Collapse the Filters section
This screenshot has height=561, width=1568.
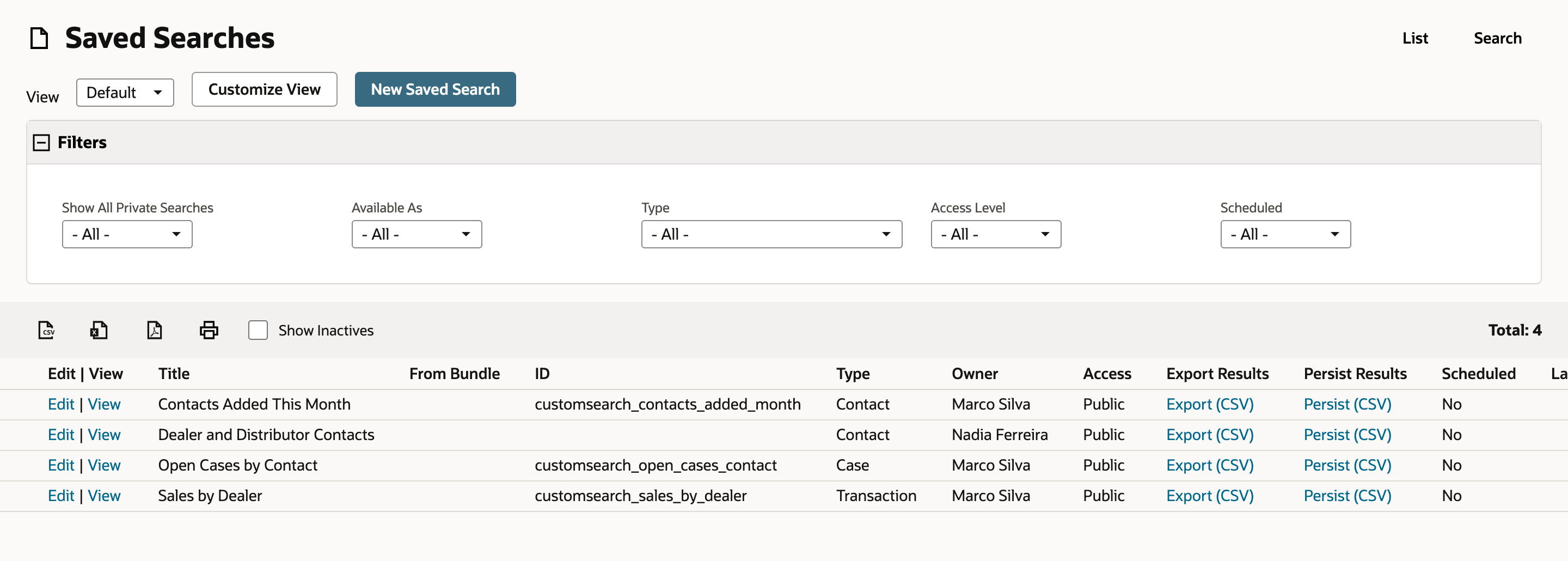click(x=41, y=143)
